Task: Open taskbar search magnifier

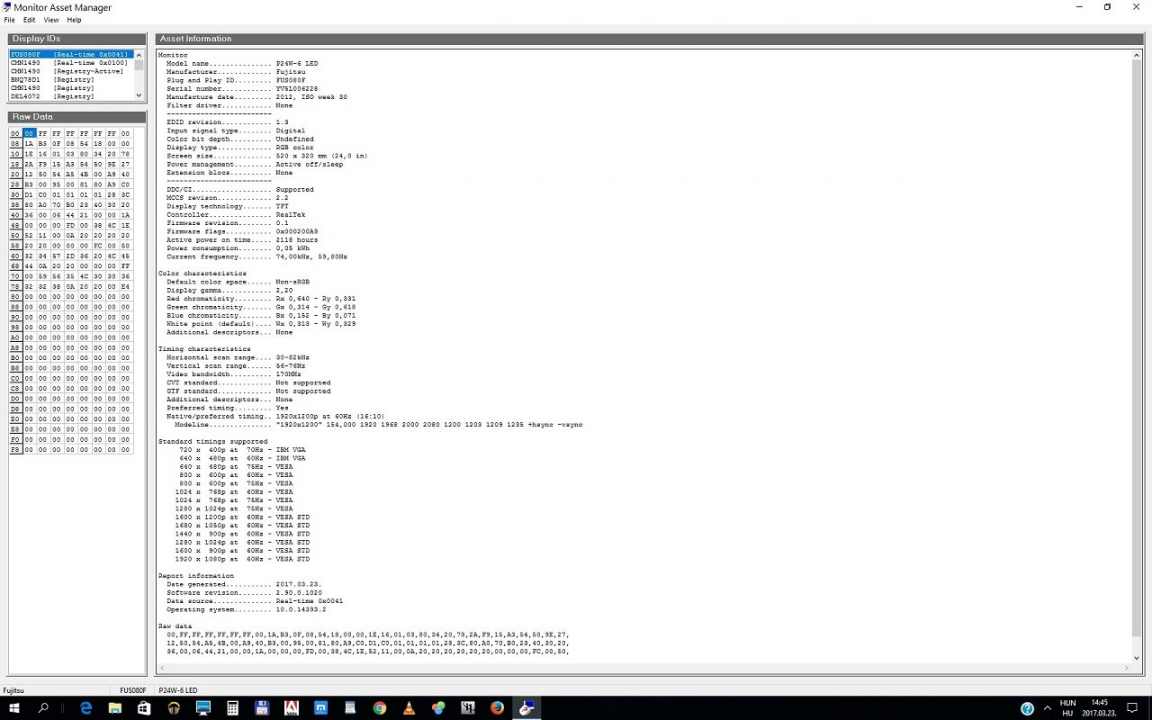Action: coord(43,708)
